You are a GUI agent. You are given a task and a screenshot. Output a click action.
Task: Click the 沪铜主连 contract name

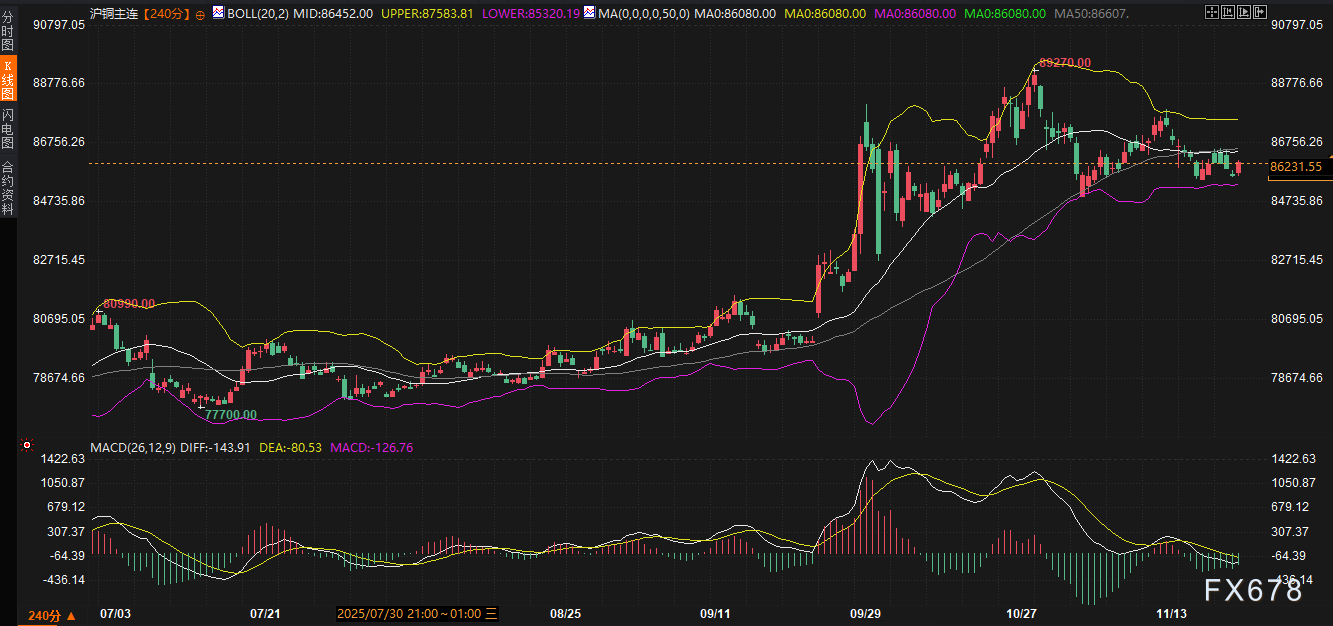click(114, 14)
